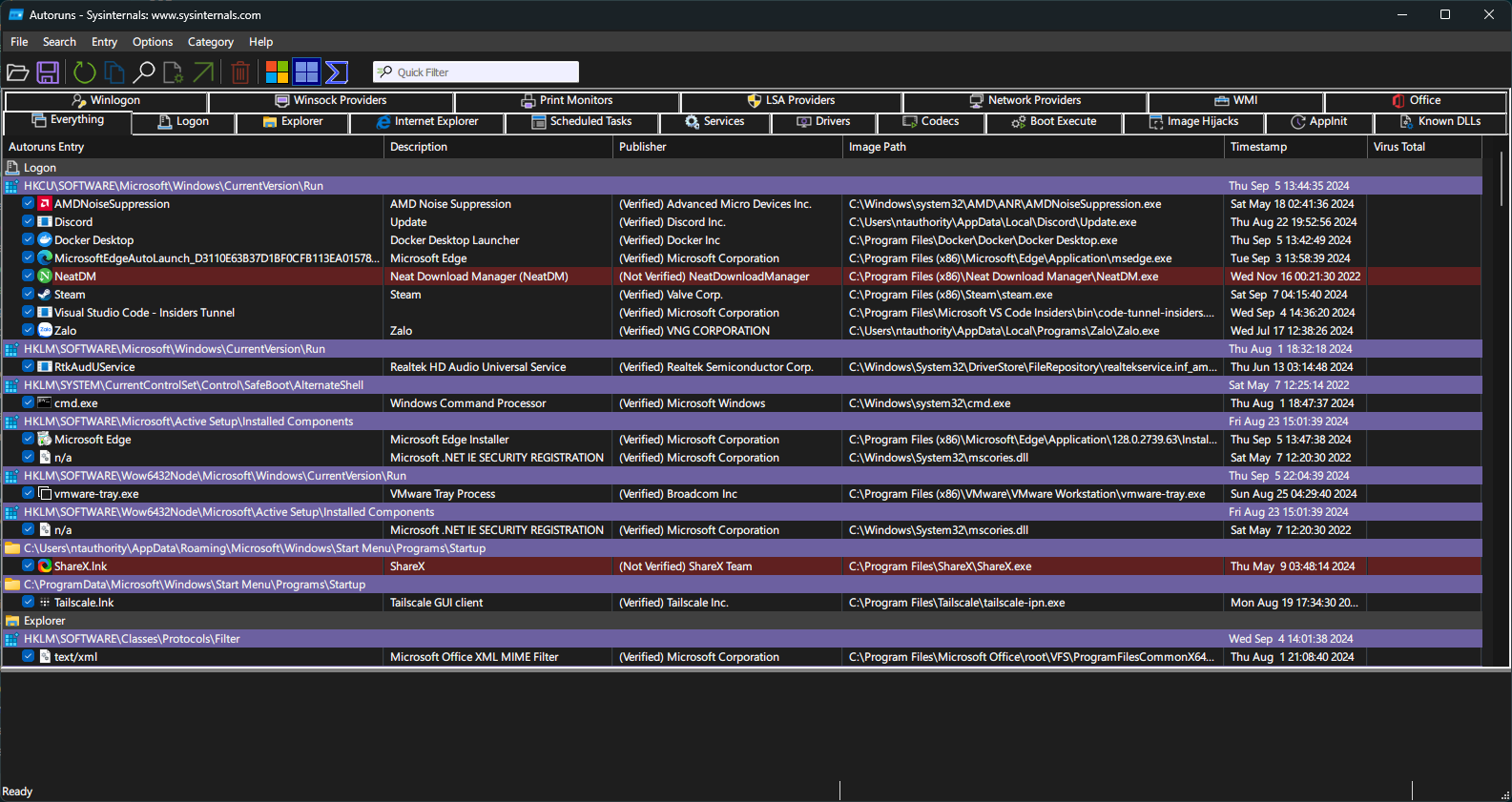The image size is (1512, 802).
Task: Open the Options menu
Action: click(x=153, y=42)
